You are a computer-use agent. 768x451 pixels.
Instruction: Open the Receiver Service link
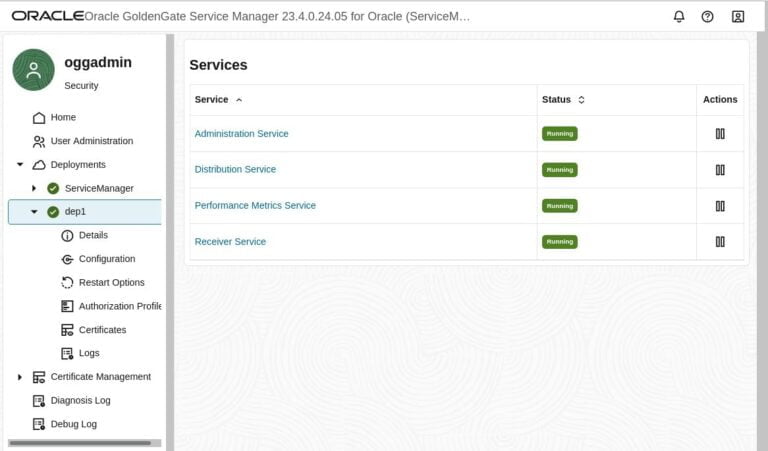coord(230,242)
